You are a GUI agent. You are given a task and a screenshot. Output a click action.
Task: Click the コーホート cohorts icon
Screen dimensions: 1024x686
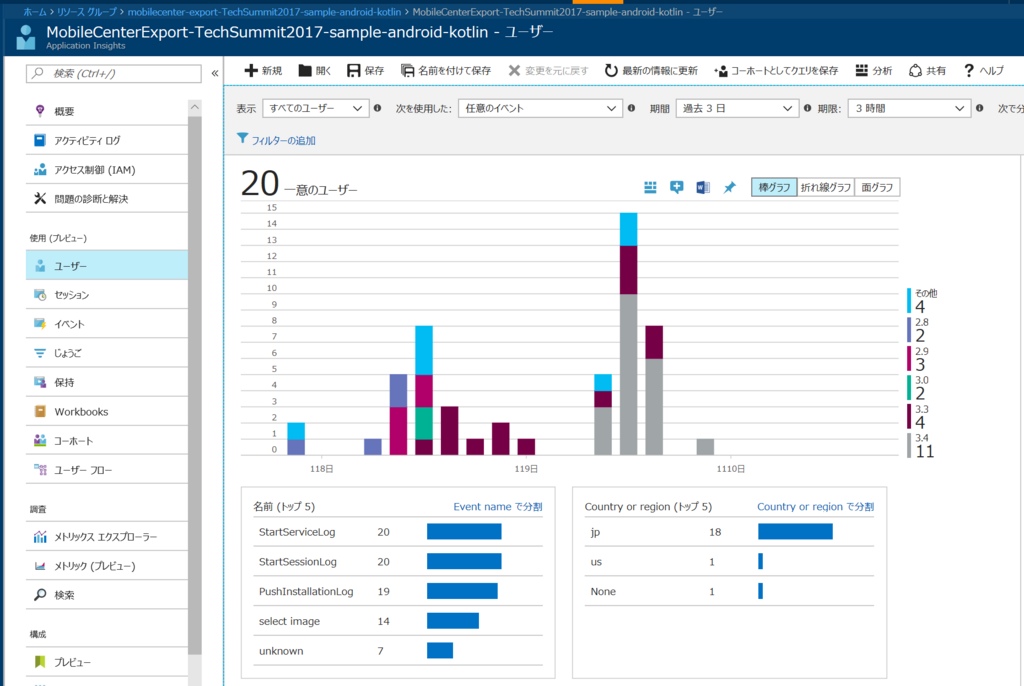point(40,440)
